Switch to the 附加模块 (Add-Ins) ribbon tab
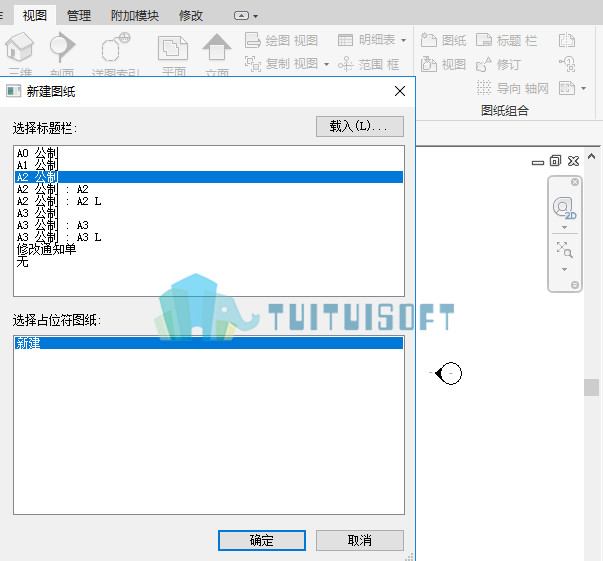This screenshot has height=561, width=603. click(135, 15)
